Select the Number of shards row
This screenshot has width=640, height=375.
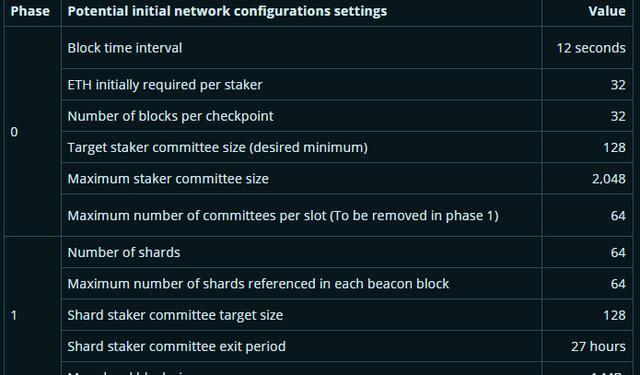347,252
